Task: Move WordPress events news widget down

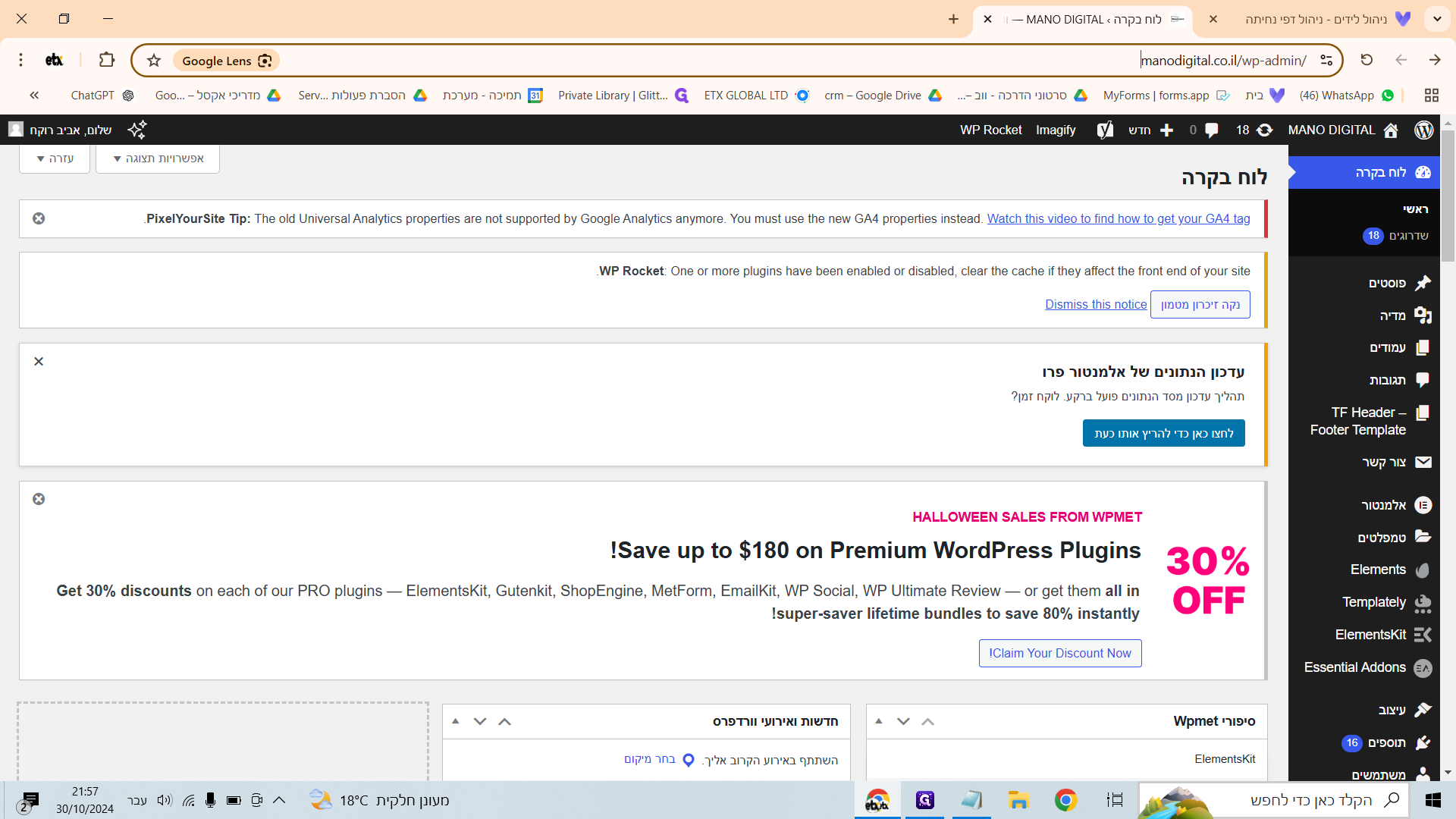Action: coord(480,721)
